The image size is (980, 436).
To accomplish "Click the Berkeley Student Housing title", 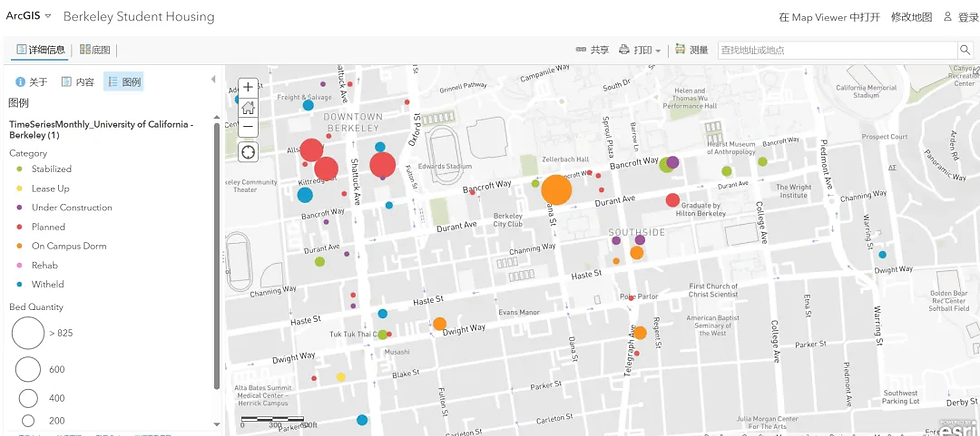I will (139, 17).
